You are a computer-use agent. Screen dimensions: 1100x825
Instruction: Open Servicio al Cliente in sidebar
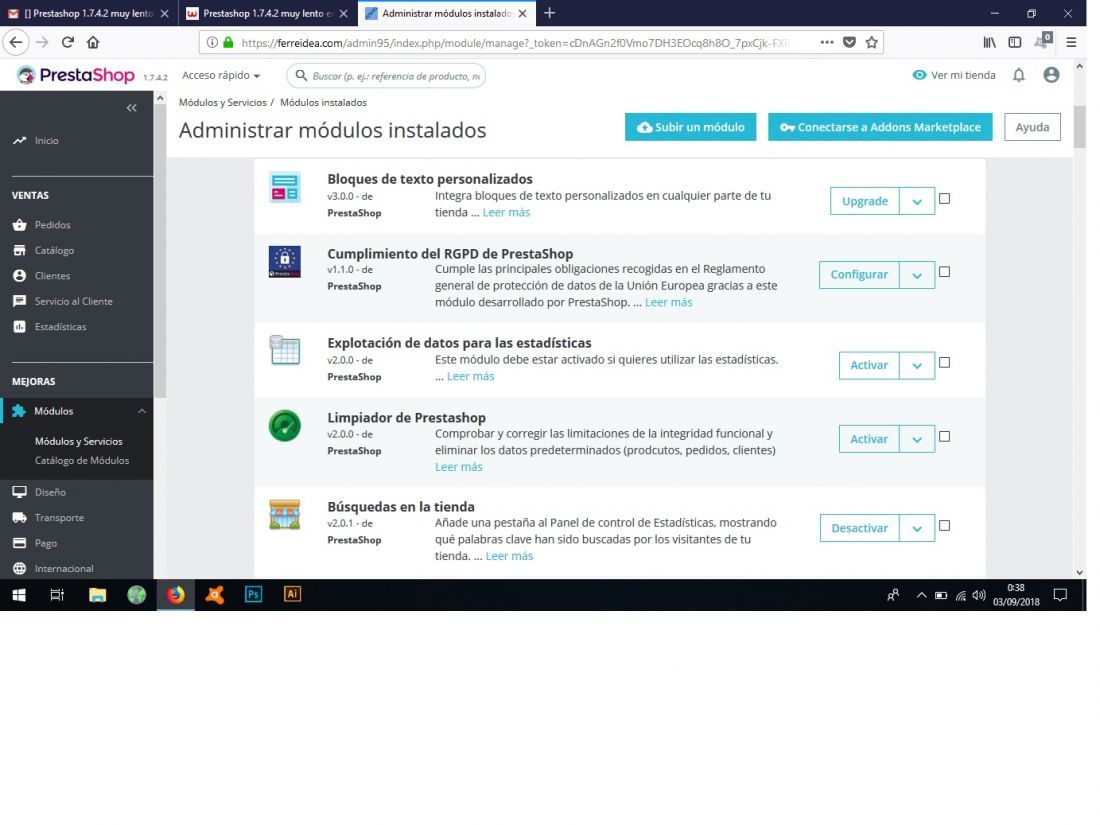pos(74,301)
